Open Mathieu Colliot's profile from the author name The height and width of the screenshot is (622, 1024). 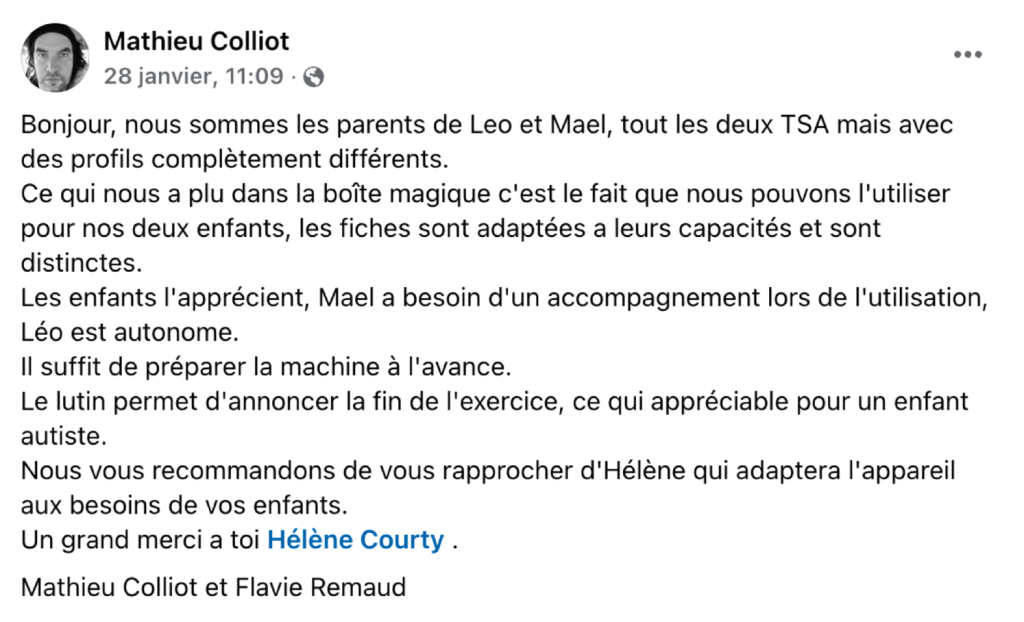pos(196,41)
